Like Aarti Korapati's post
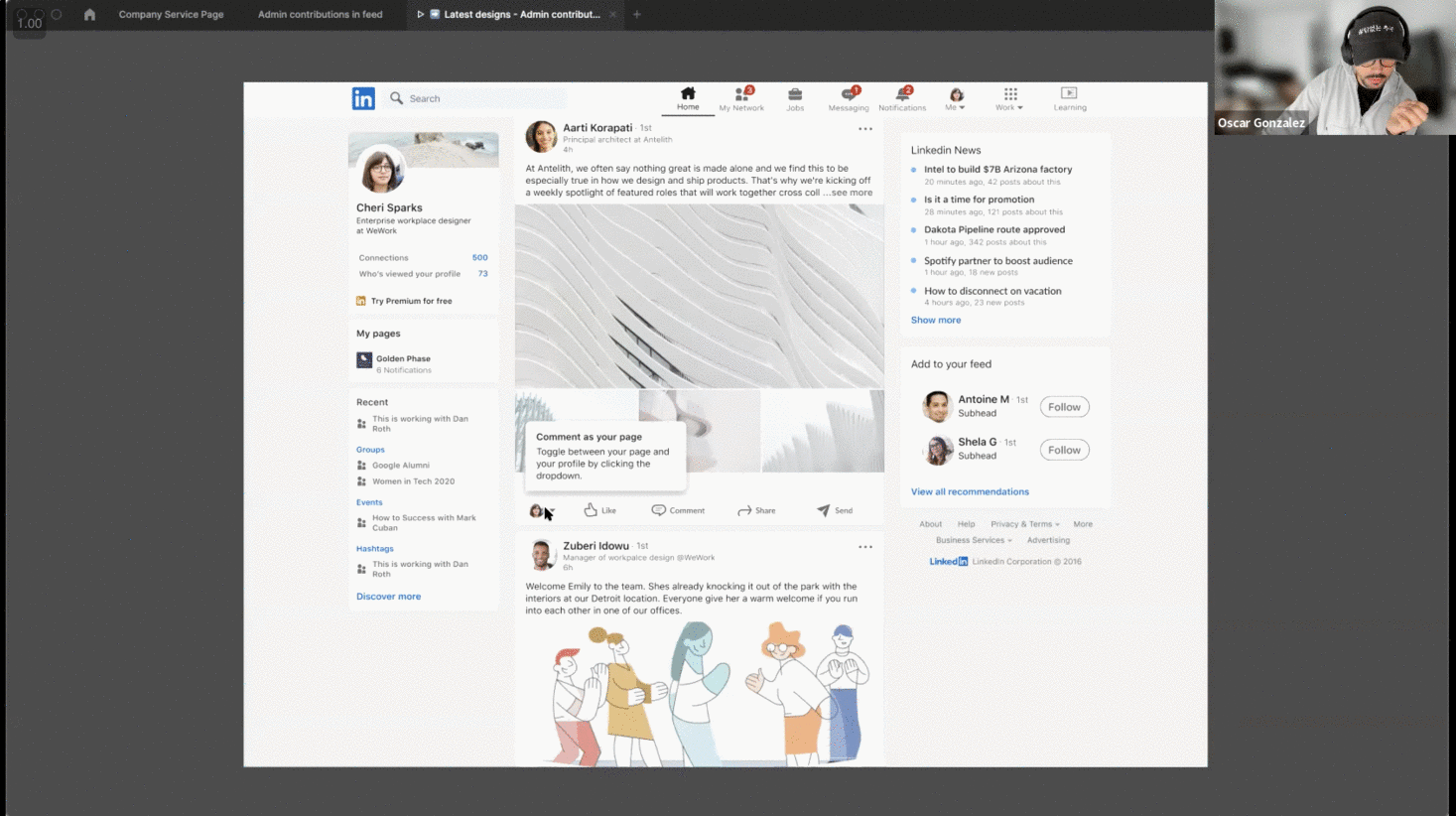 click(x=600, y=510)
